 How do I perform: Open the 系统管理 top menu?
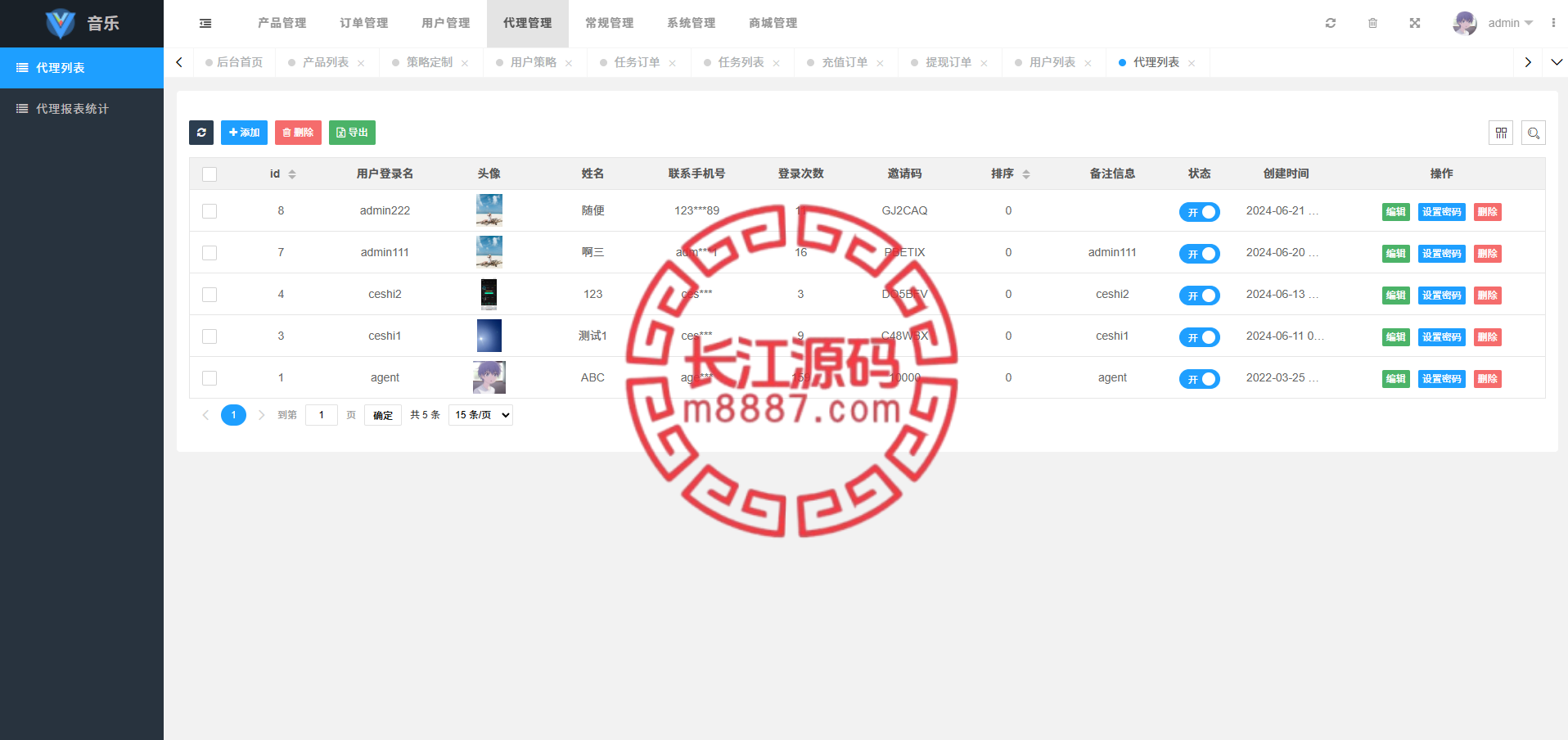coord(692,23)
